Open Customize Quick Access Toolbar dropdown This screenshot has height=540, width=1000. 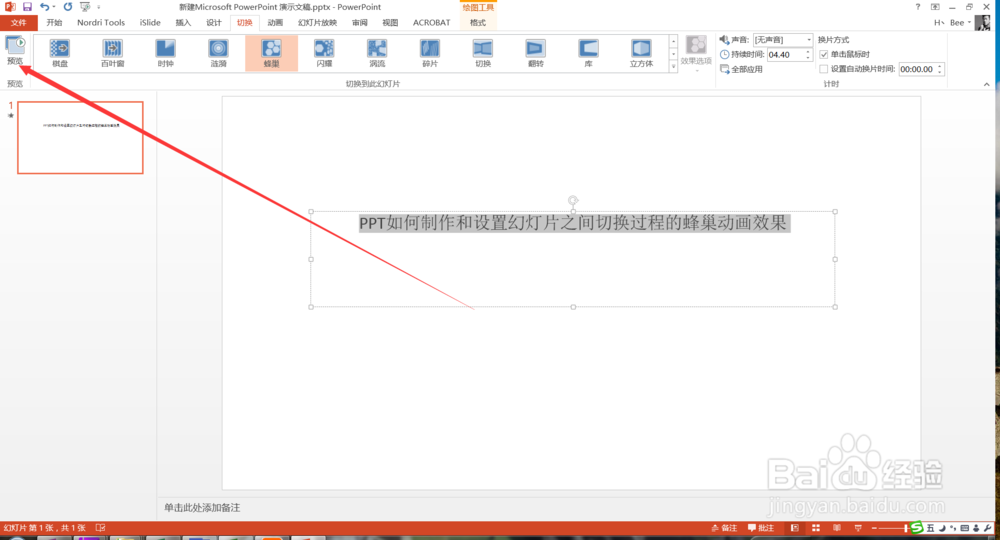click(x=99, y=6)
